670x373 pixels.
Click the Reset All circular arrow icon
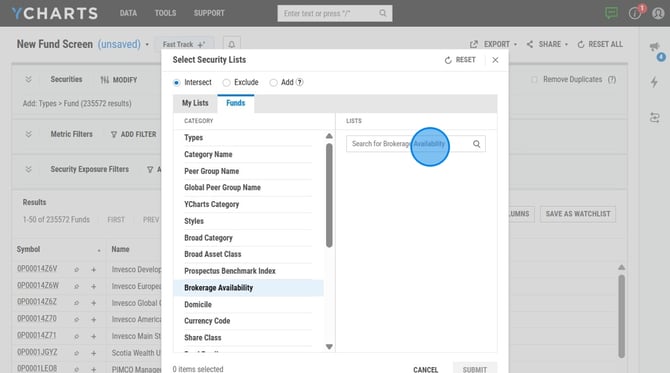click(x=581, y=44)
